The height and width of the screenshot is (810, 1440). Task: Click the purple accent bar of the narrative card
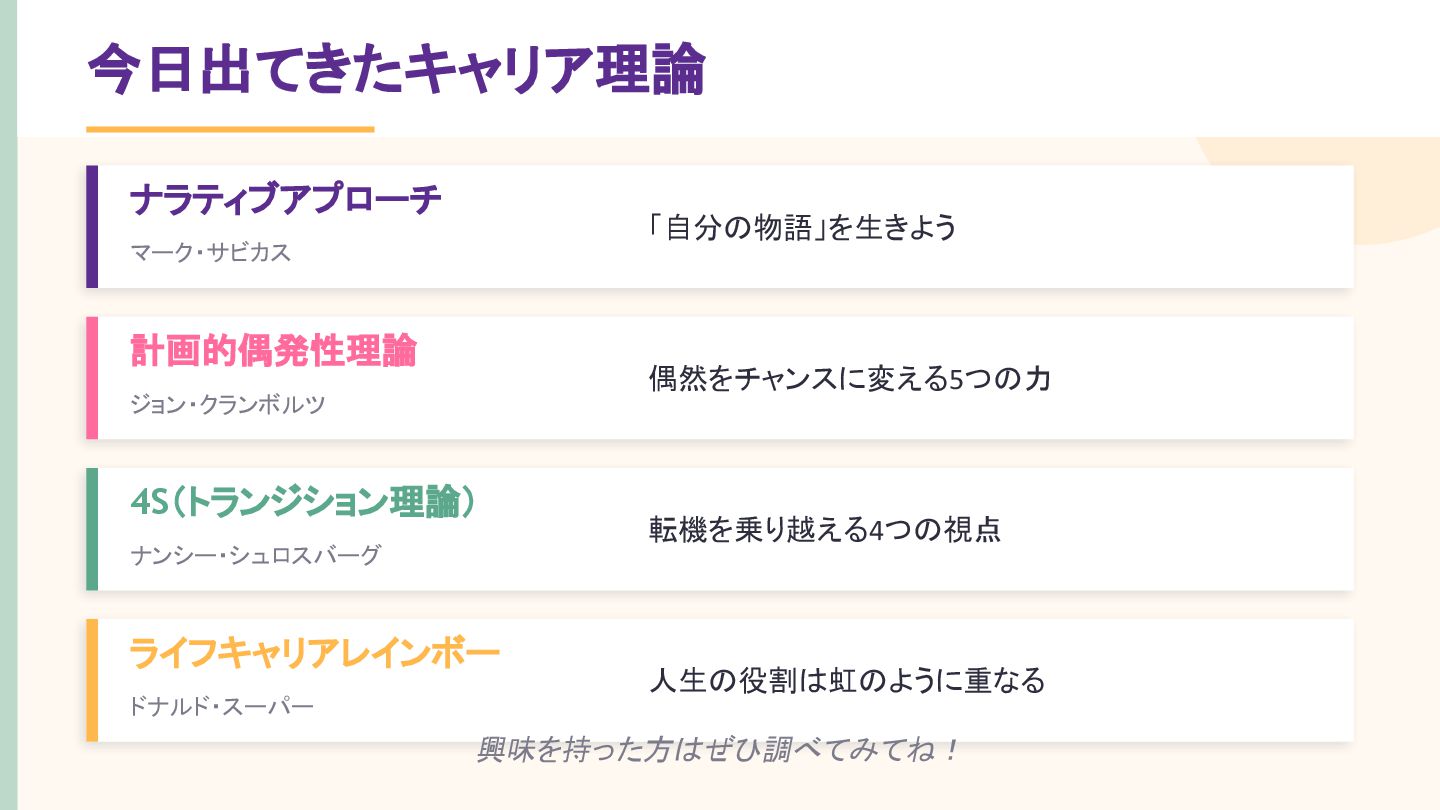coord(92,227)
